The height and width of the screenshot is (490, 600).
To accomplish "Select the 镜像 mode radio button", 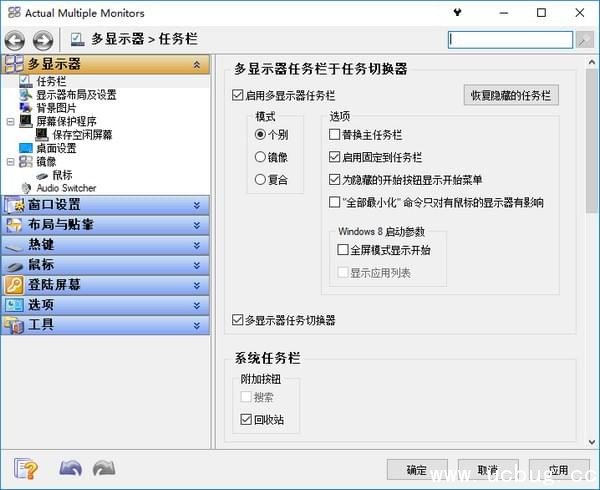I will point(260,157).
